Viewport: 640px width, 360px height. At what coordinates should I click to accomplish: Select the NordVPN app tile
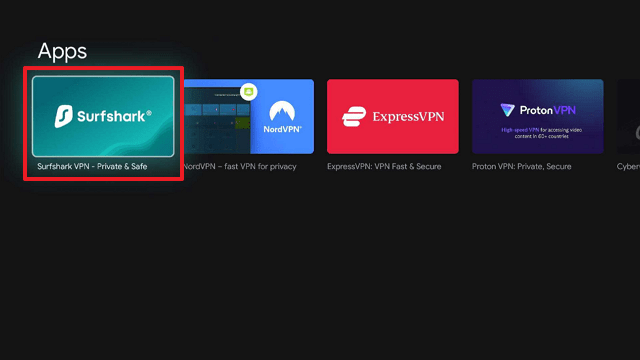[249, 116]
